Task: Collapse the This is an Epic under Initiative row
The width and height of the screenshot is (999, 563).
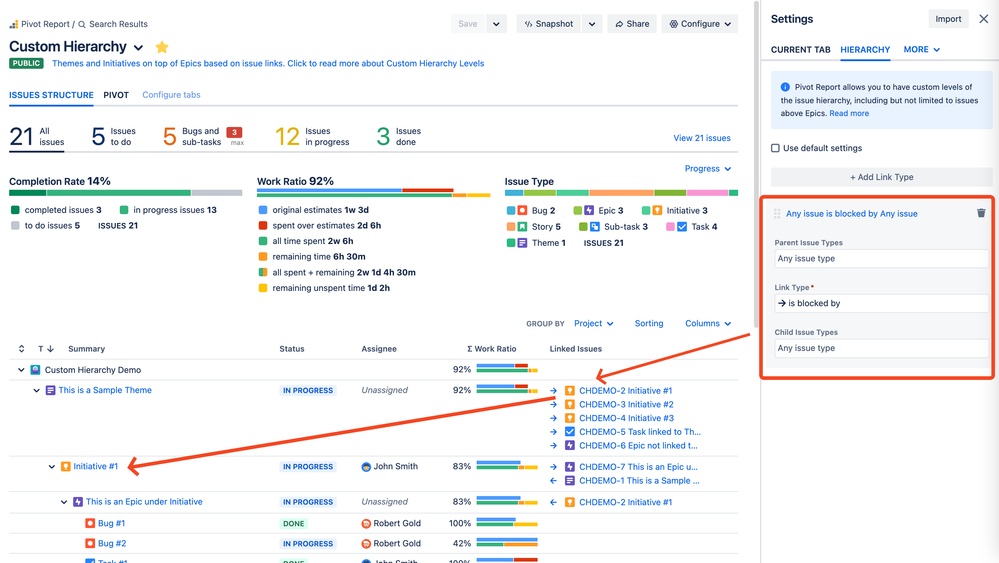Action: tap(64, 502)
